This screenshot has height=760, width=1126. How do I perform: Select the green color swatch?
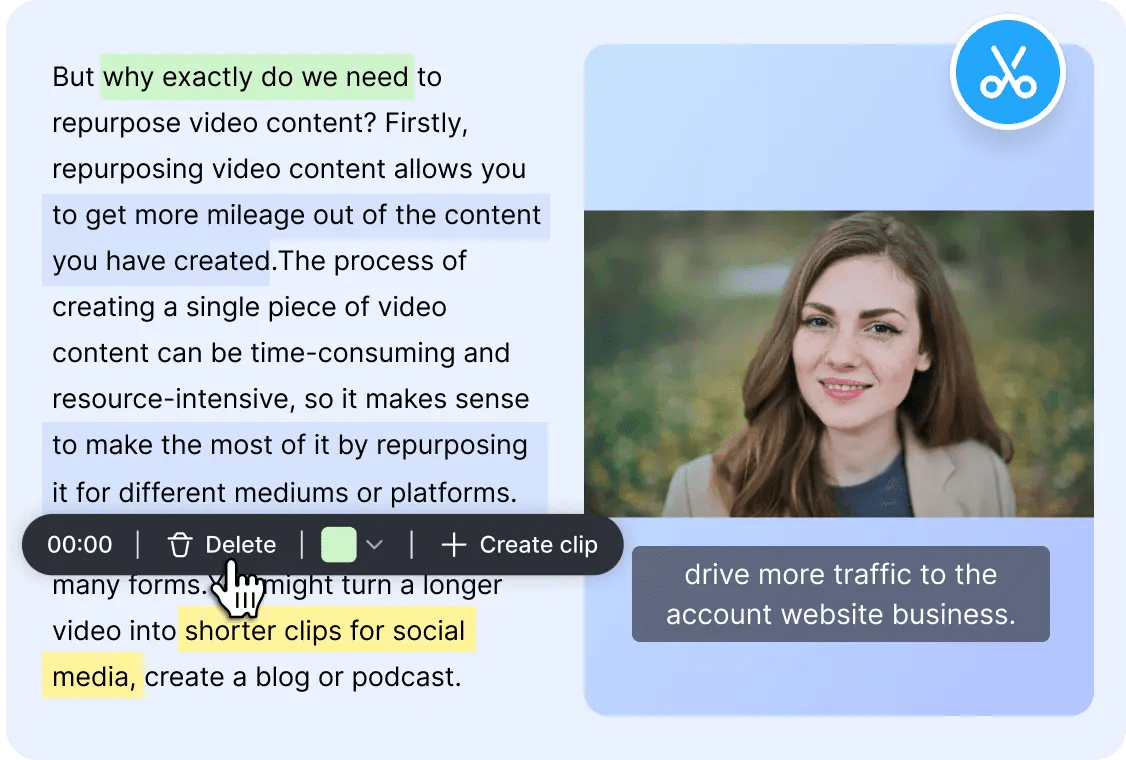tap(340, 545)
